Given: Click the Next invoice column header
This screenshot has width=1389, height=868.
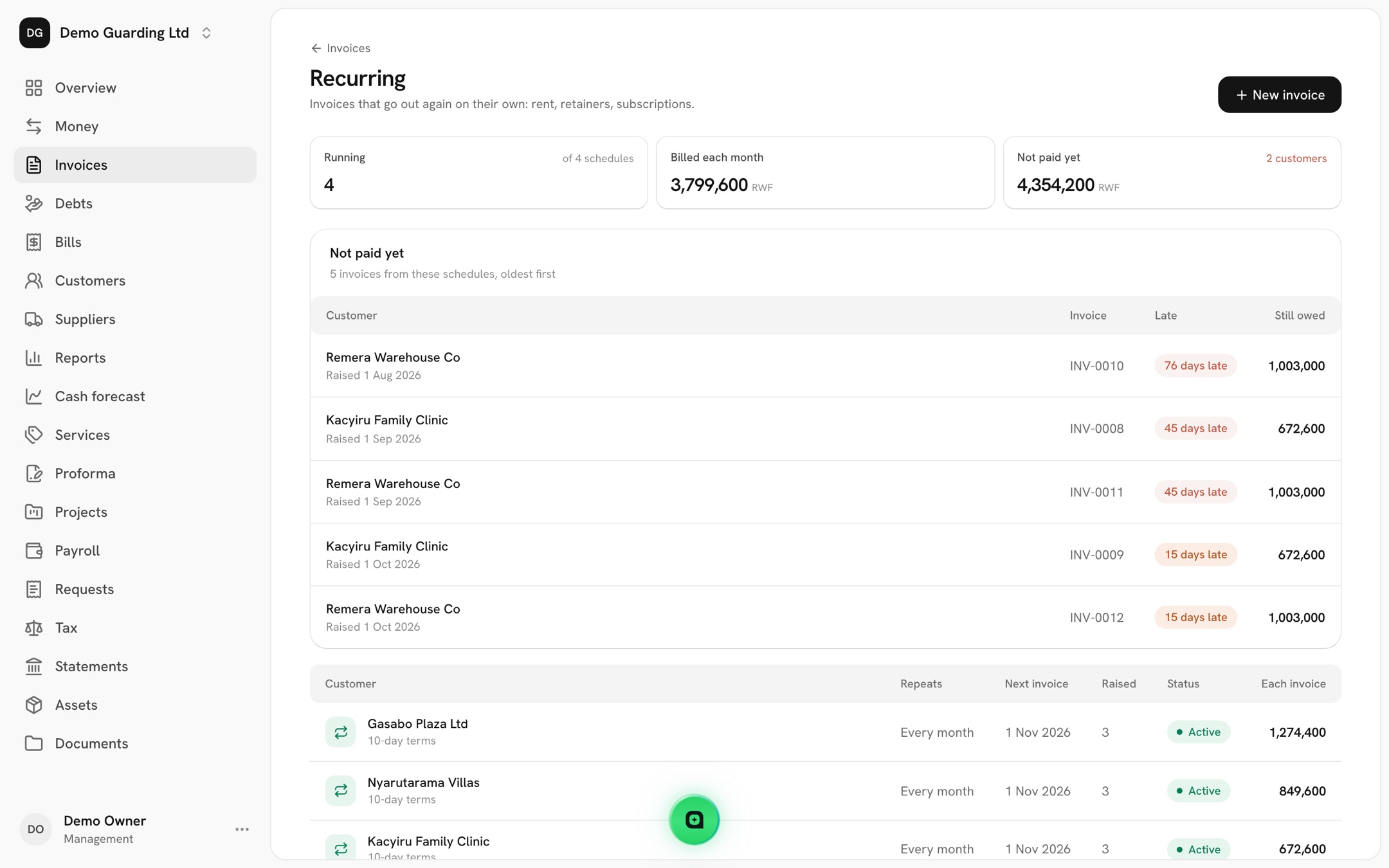Looking at the screenshot, I should pyautogui.click(x=1036, y=683).
